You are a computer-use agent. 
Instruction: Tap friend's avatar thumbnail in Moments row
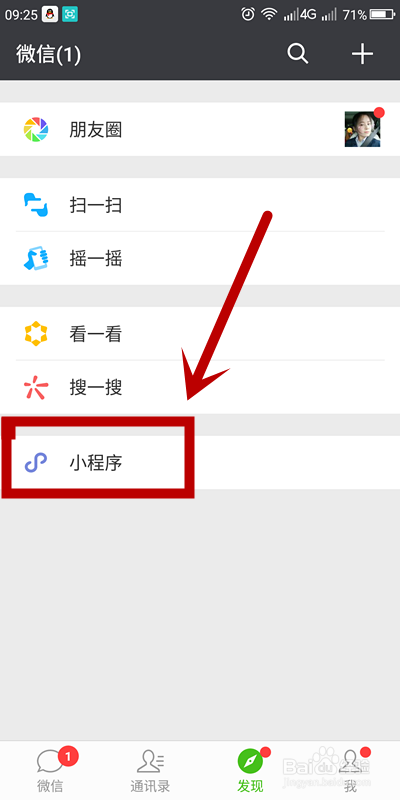tap(362, 130)
